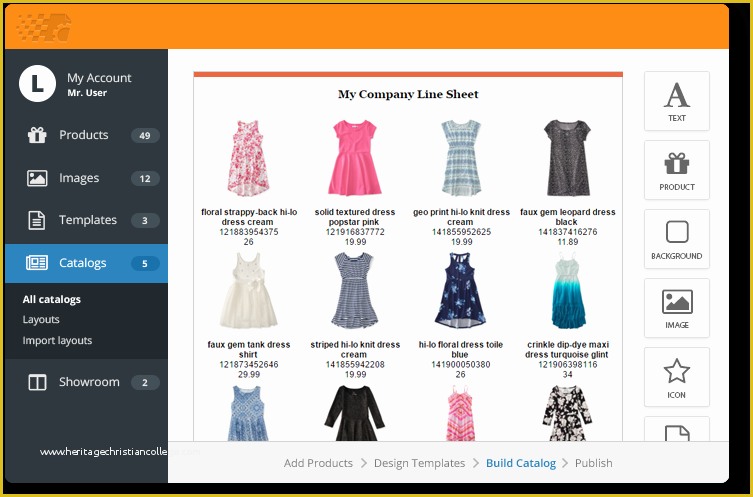Go to Design Templates step

(x=419, y=463)
